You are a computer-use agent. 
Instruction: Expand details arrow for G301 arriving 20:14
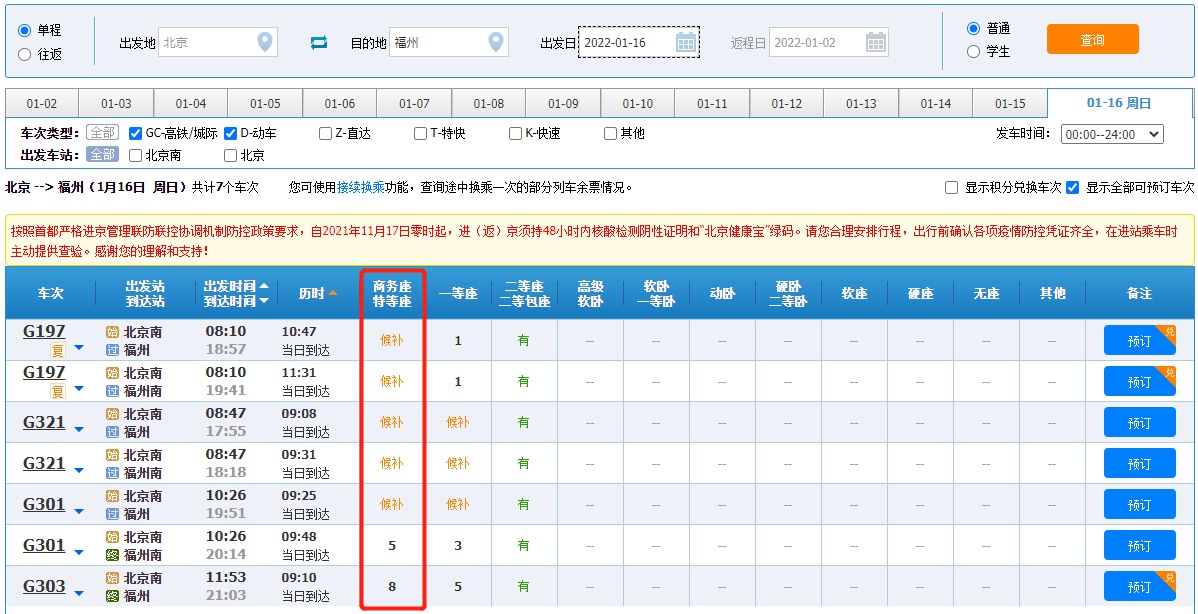click(x=79, y=552)
